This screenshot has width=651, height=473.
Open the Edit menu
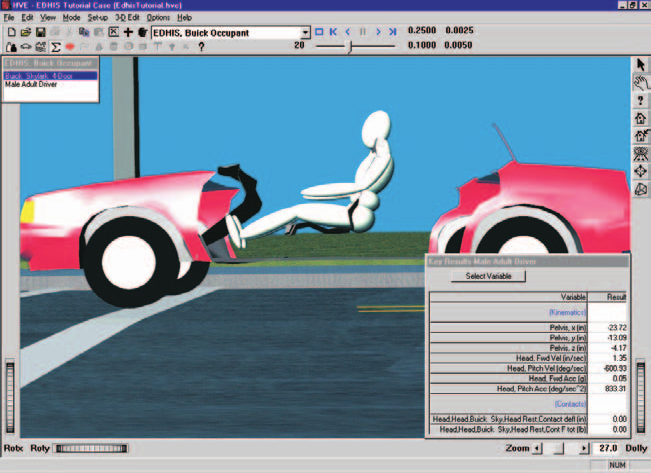27,17
